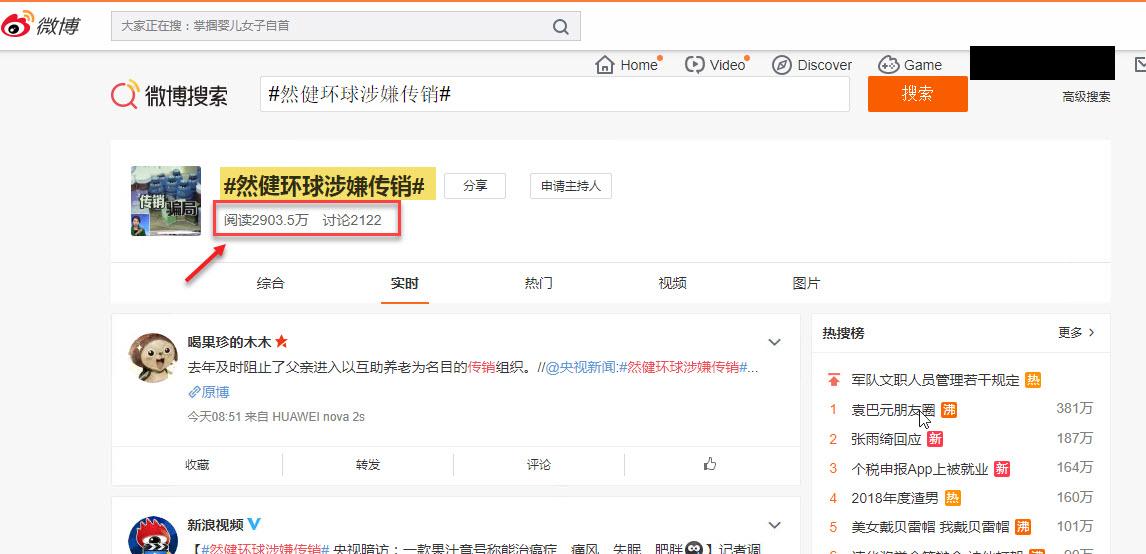The image size is (1146, 554).
Task: Click the Game controller icon
Action: [888, 65]
